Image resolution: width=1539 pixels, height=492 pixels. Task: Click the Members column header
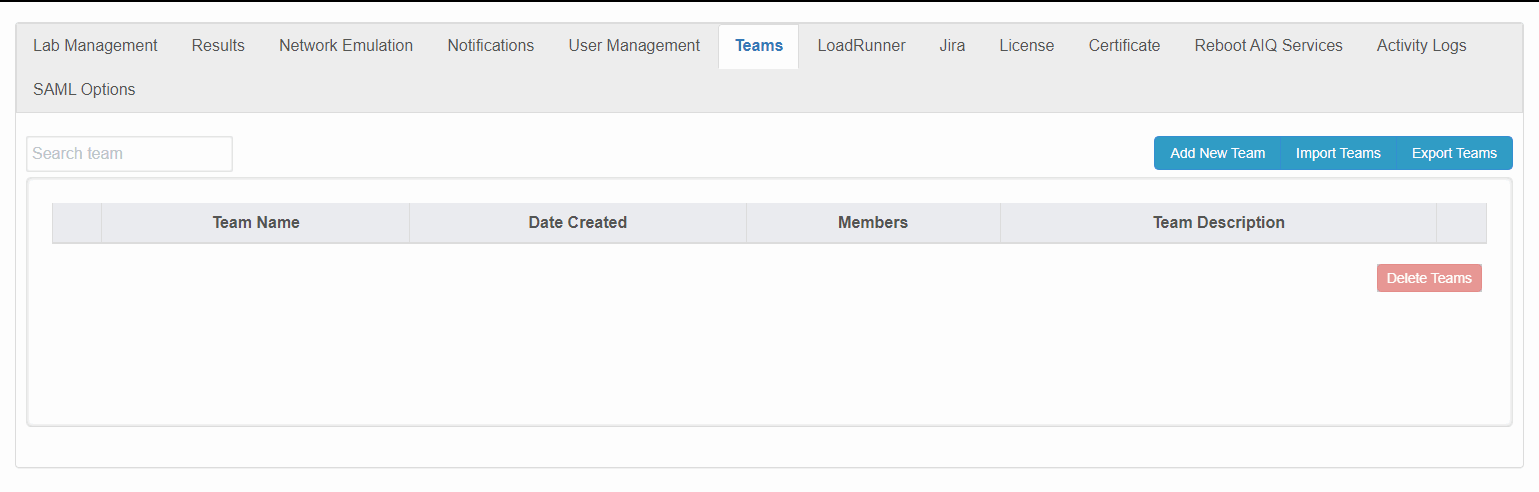point(873,223)
